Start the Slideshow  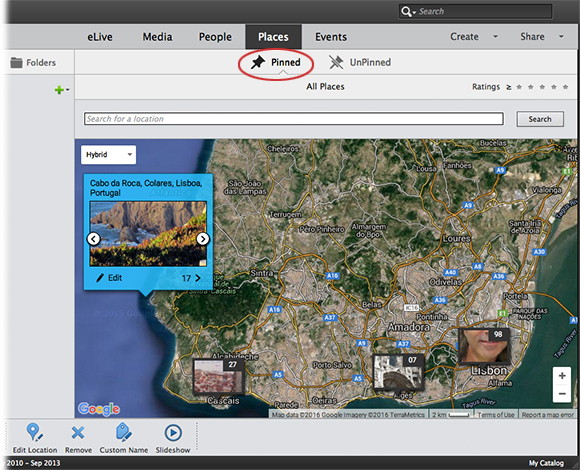click(173, 439)
